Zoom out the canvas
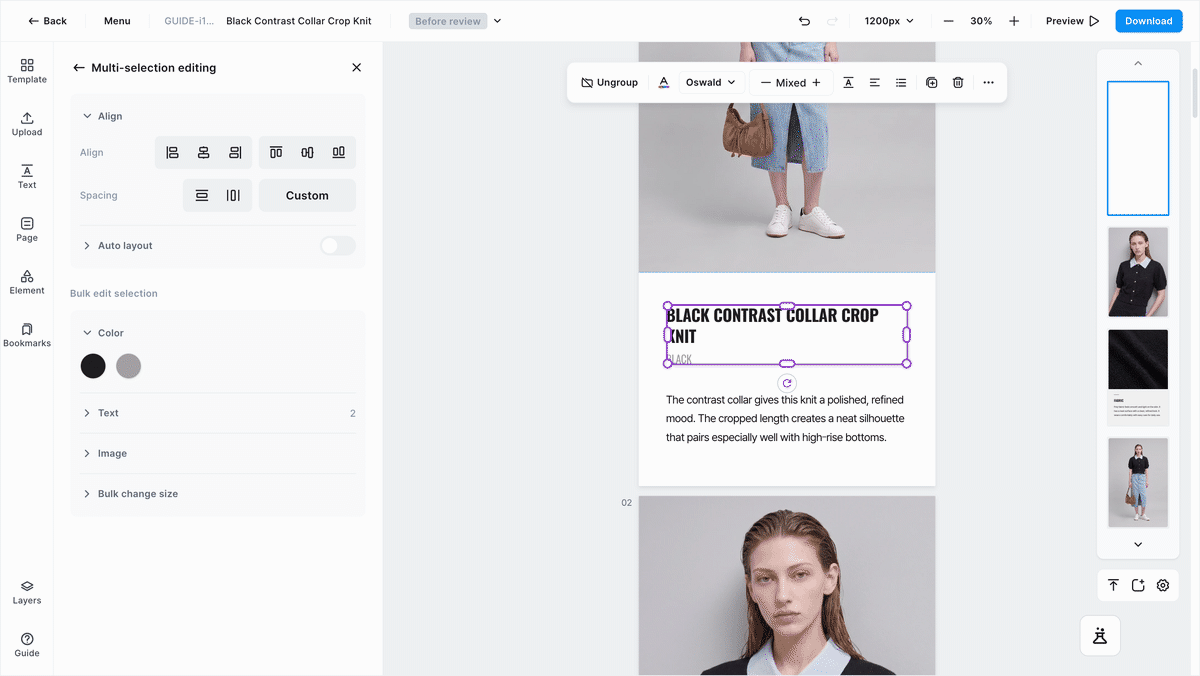Viewport: 1200px width, 676px height. pyautogui.click(x=948, y=21)
